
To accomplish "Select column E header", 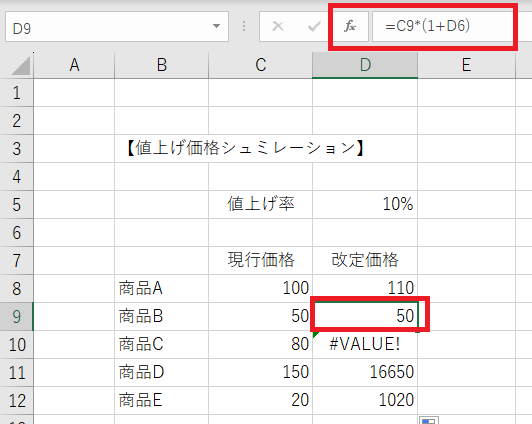I will pos(467,65).
